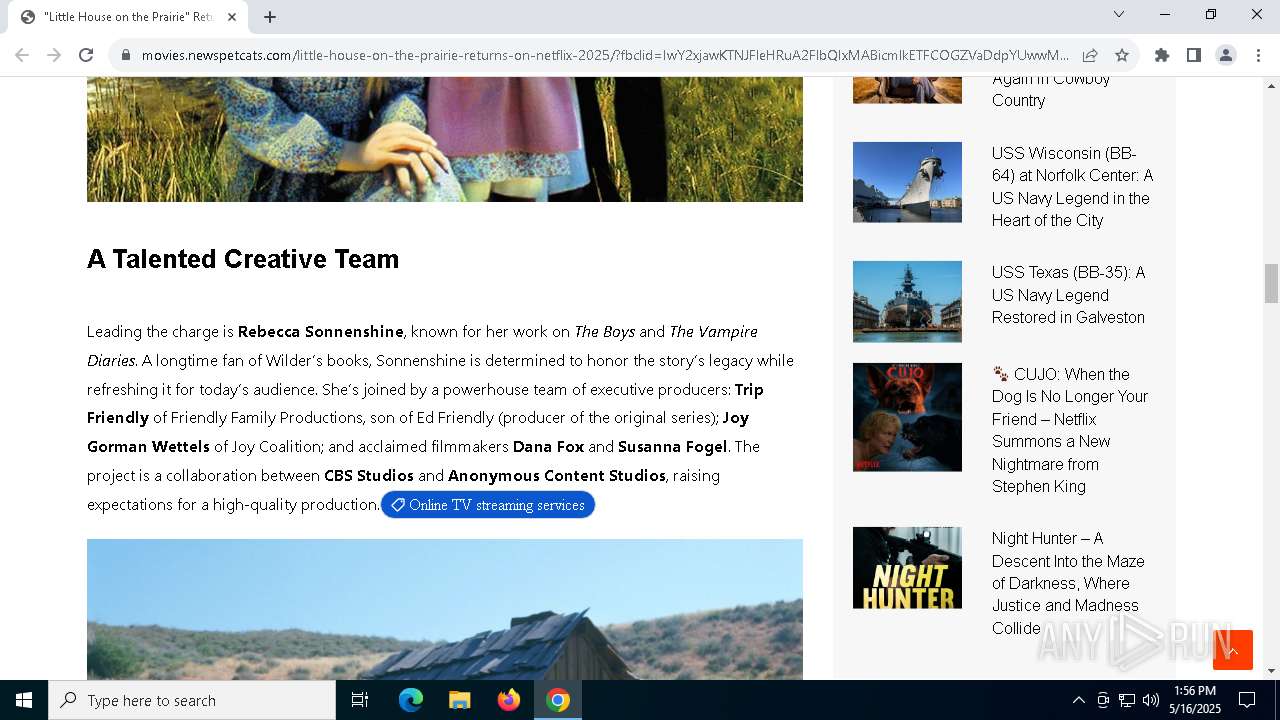Image resolution: width=1280 pixels, height=720 pixels.
Task: Click the scrollbar up arrow
Action: pyautogui.click(x=1271, y=85)
